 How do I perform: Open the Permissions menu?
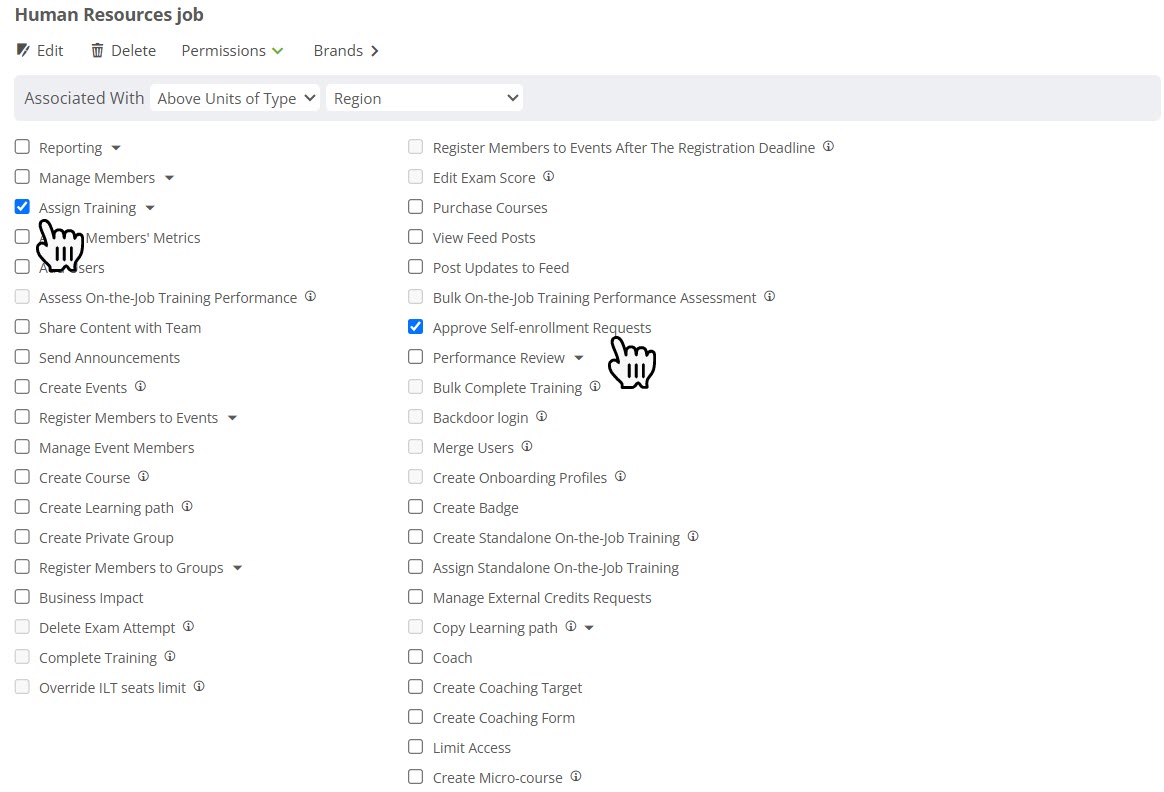click(232, 51)
